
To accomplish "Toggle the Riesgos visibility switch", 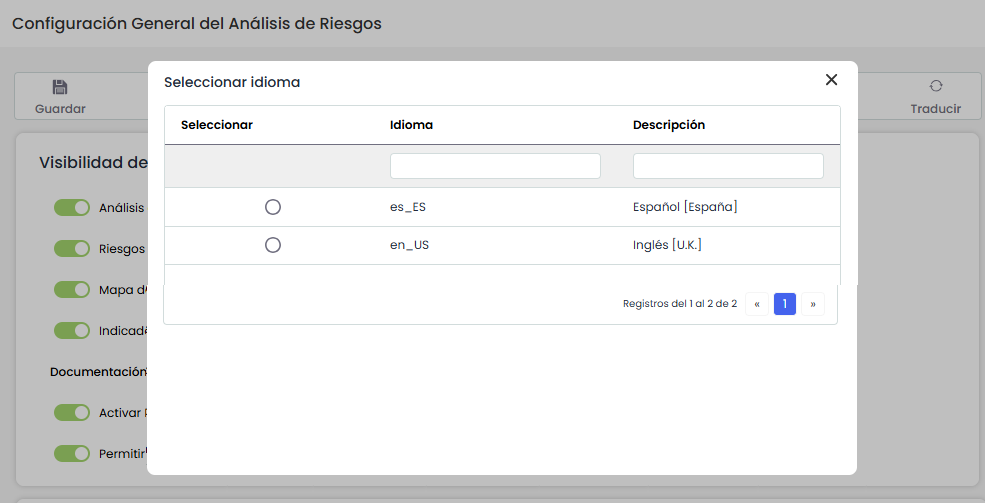I will [72, 249].
